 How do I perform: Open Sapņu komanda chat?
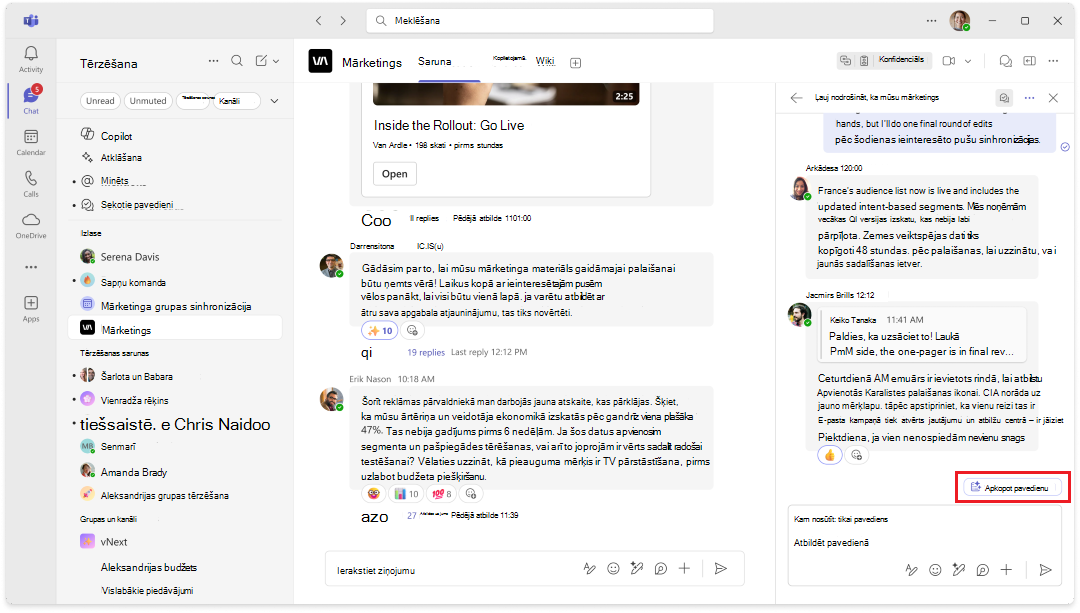pyautogui.click(x=176, y=282)
